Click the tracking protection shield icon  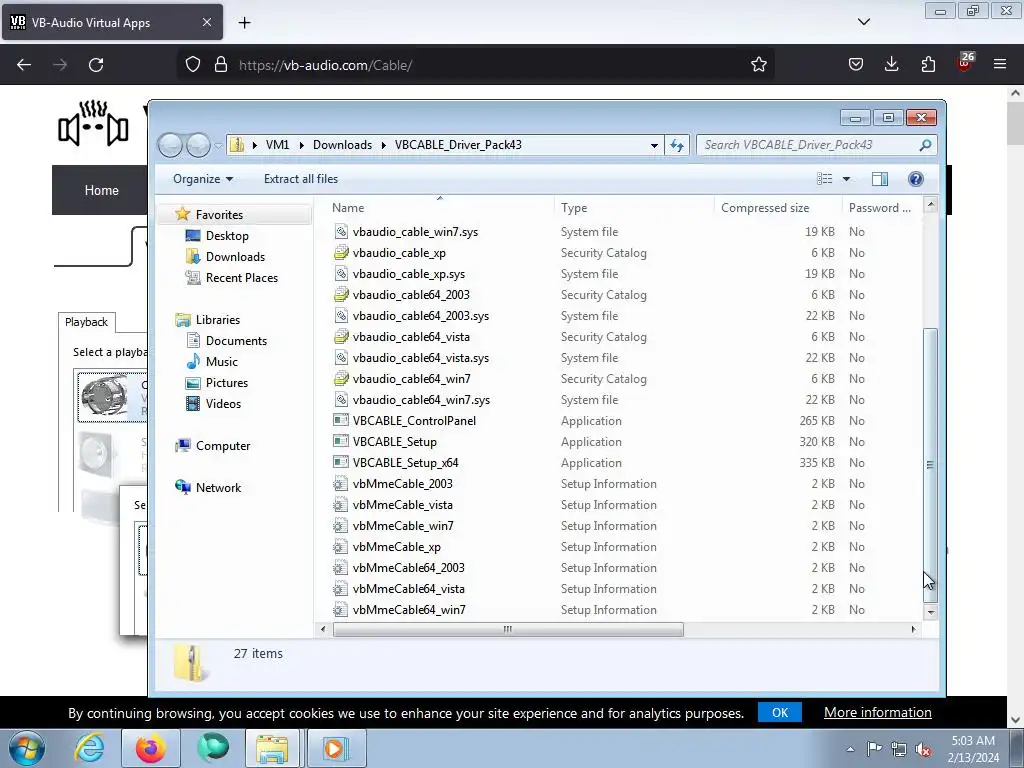click(x=193, y=64)
